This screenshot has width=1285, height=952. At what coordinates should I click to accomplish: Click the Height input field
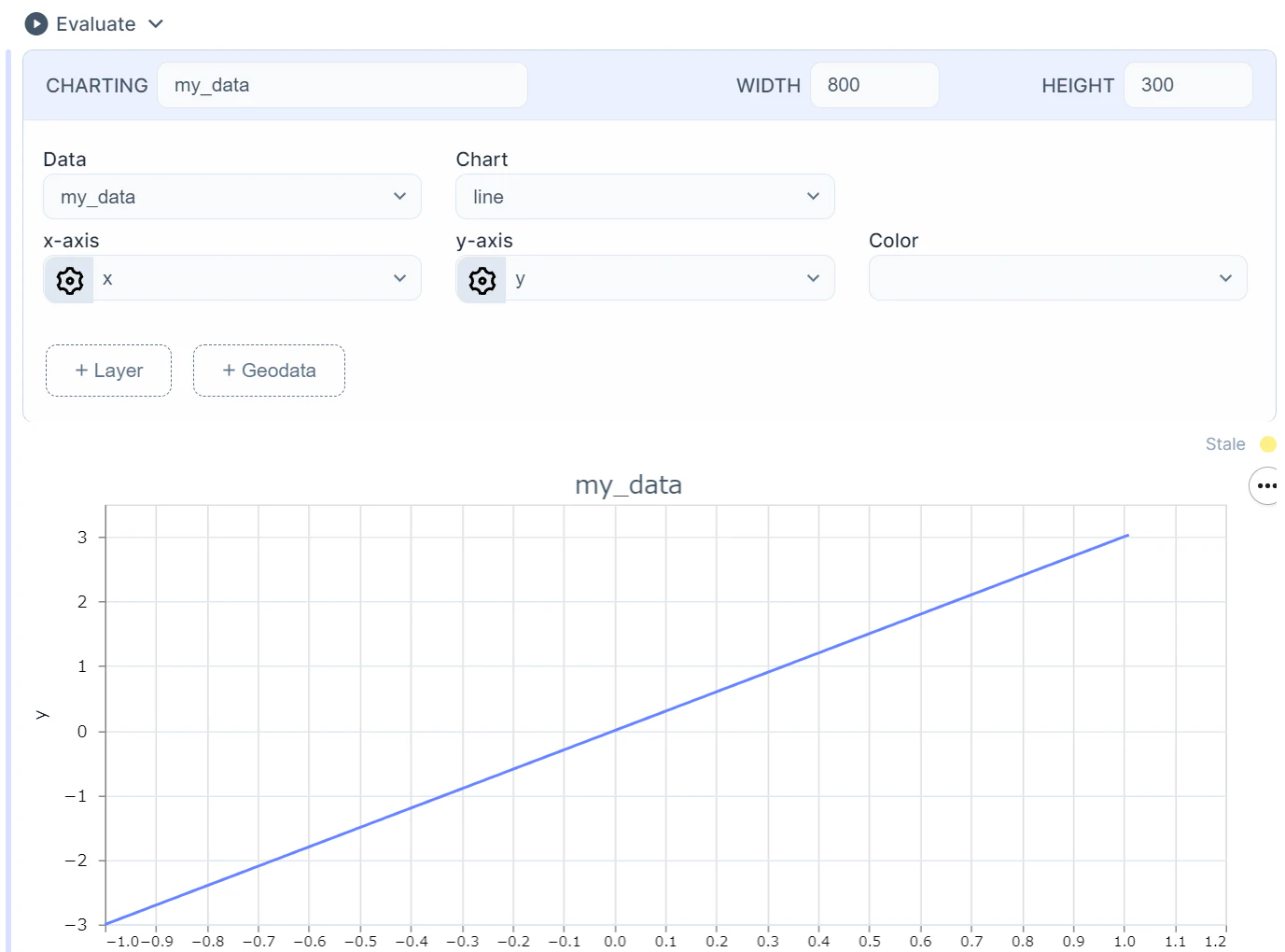pos(1188,85)
